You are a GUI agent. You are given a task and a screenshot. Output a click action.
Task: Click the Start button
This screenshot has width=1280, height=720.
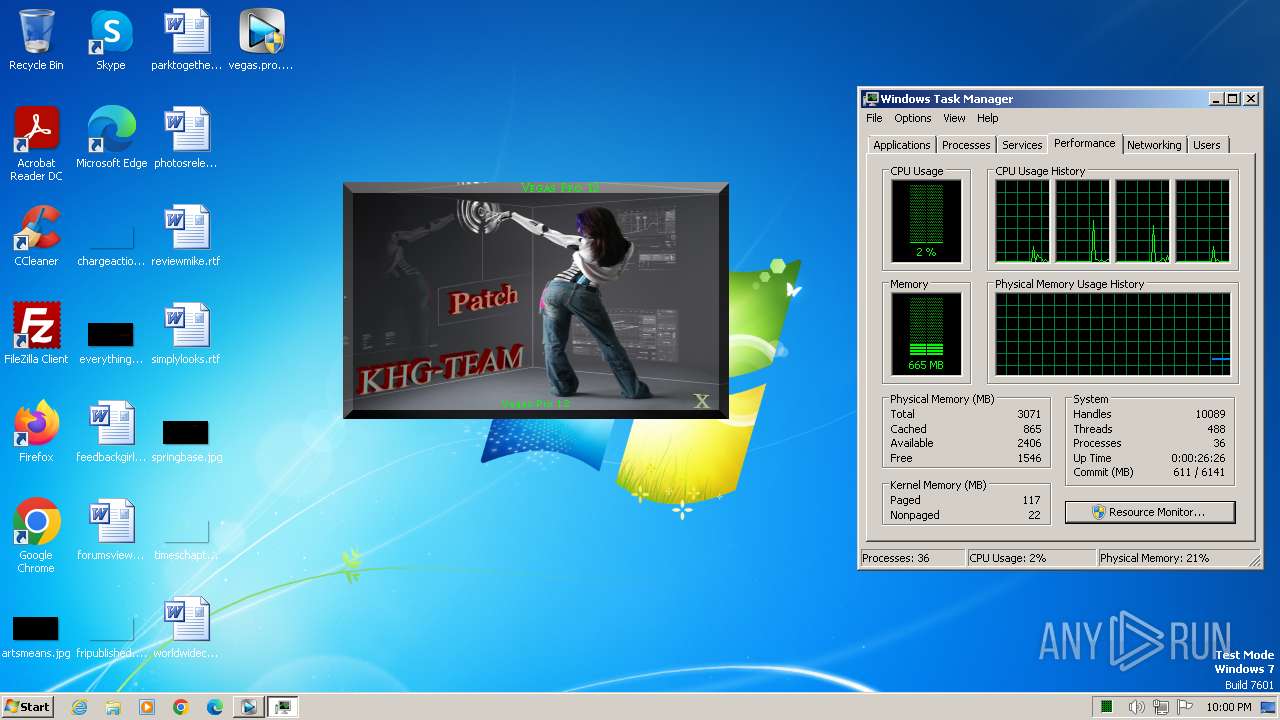point(28,707)
